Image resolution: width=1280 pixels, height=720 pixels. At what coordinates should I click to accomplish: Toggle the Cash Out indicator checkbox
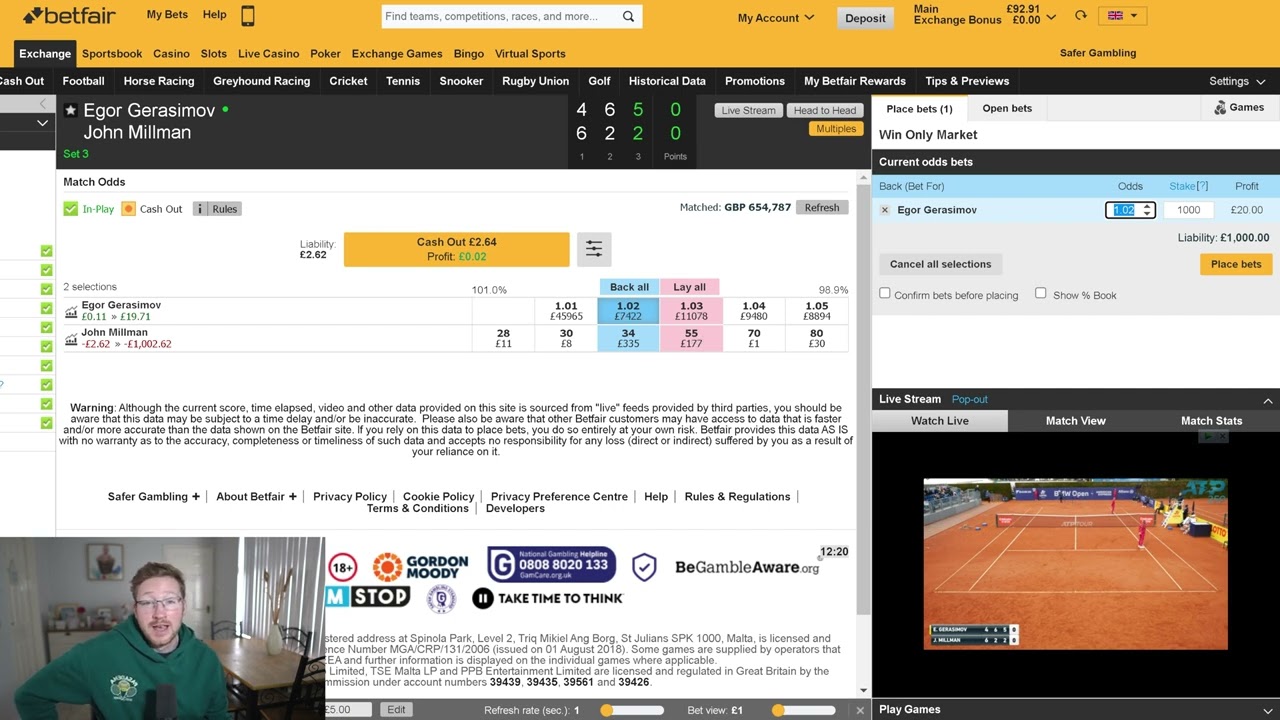click(x=128, y=209)
